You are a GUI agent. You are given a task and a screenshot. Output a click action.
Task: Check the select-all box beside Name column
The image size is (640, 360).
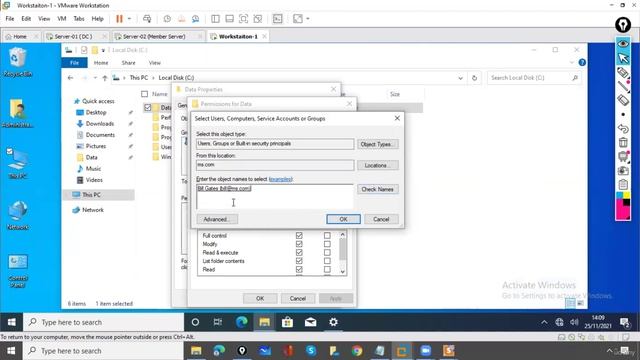pyautogui.click(x=144, y=94)
